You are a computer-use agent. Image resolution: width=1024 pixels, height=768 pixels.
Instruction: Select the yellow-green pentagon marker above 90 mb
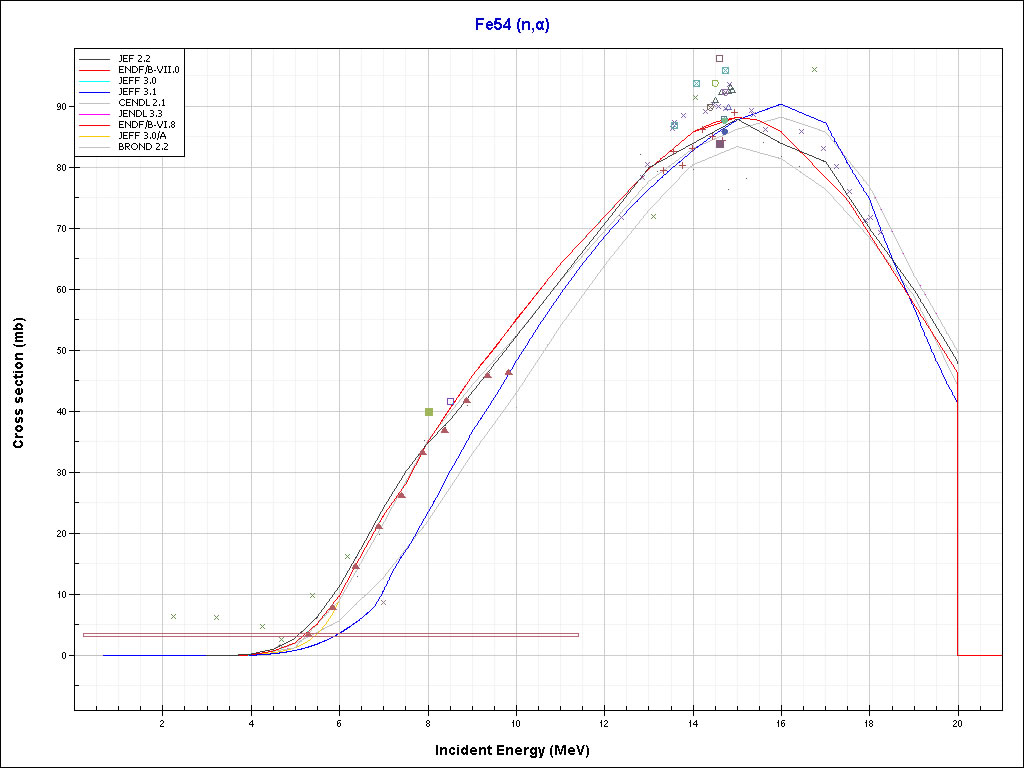pos(715,83)
